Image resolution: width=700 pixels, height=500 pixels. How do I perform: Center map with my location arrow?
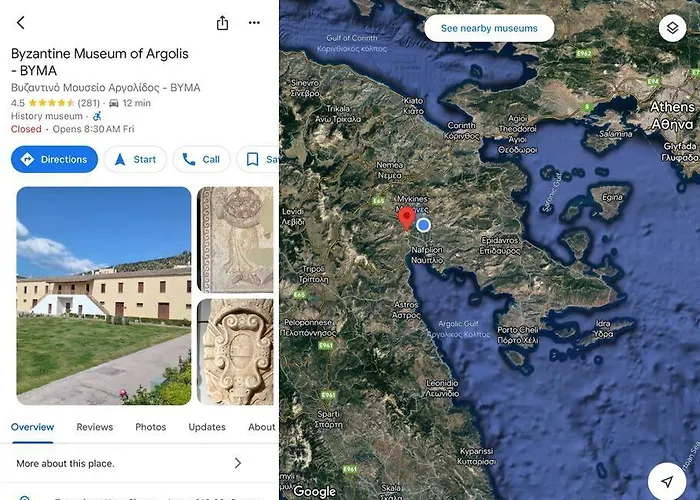(x=667, y=481)
